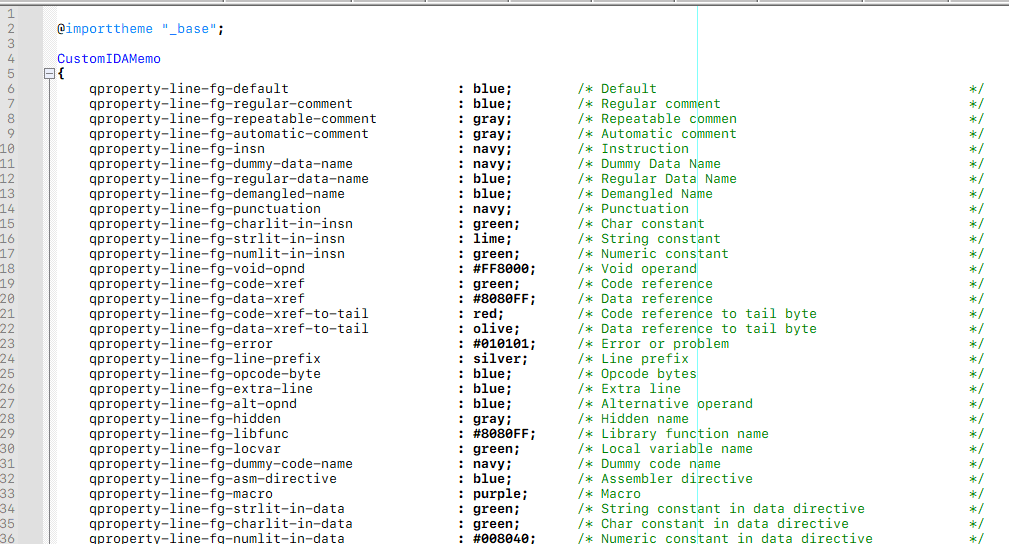Click '/* String constant in data directive' comment
Screen dimensions: 1009x544
(721, 509)
